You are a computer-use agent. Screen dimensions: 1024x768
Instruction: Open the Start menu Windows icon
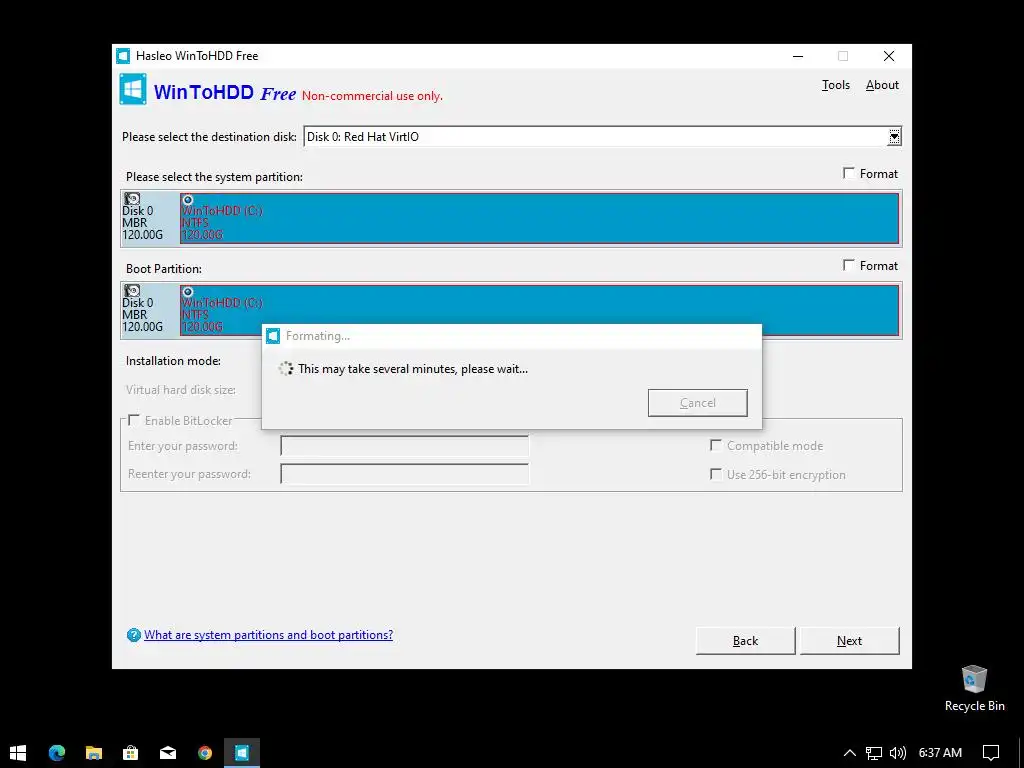click(18, 753)
